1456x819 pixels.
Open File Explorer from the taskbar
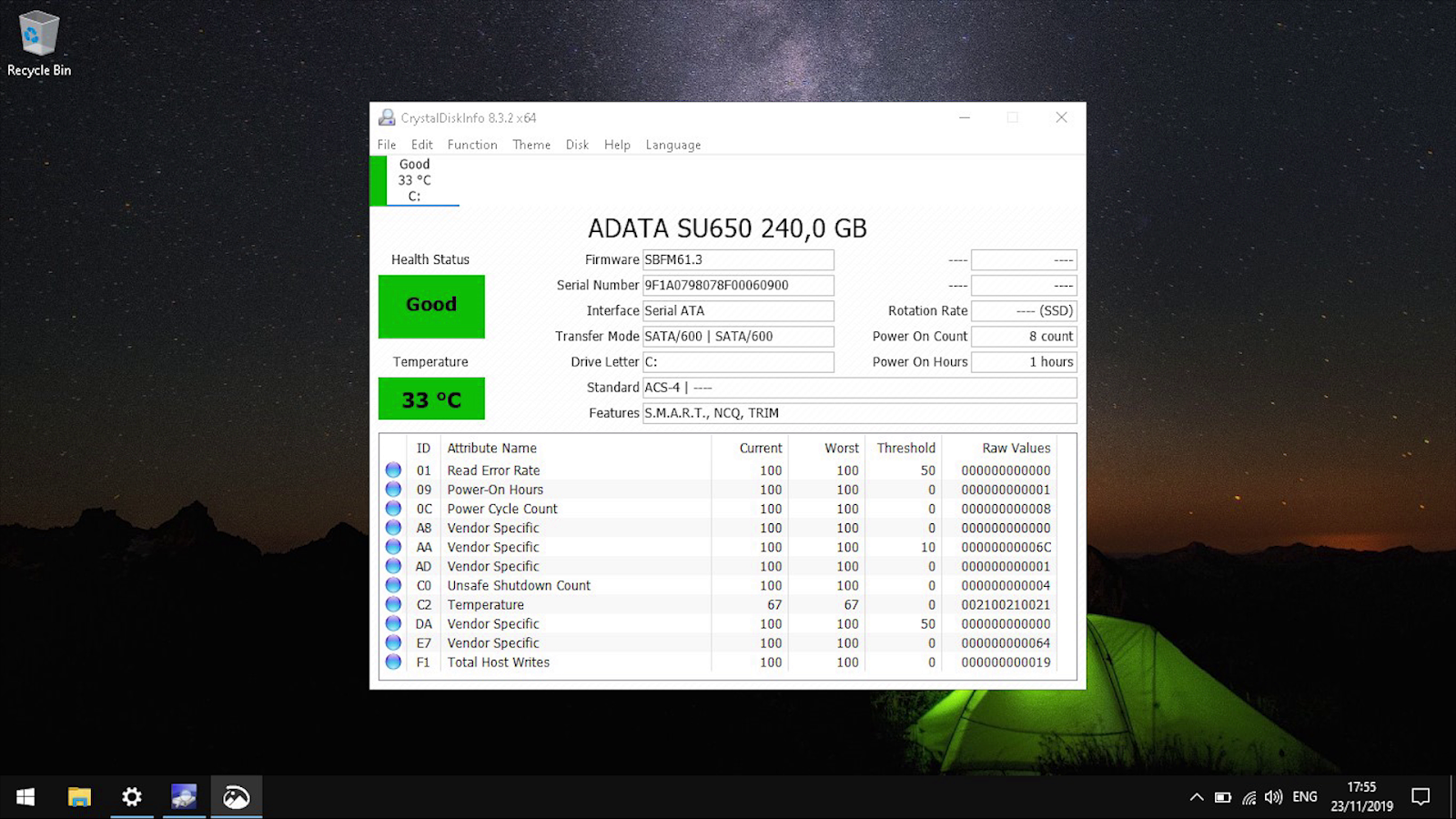tap(79, 797)
